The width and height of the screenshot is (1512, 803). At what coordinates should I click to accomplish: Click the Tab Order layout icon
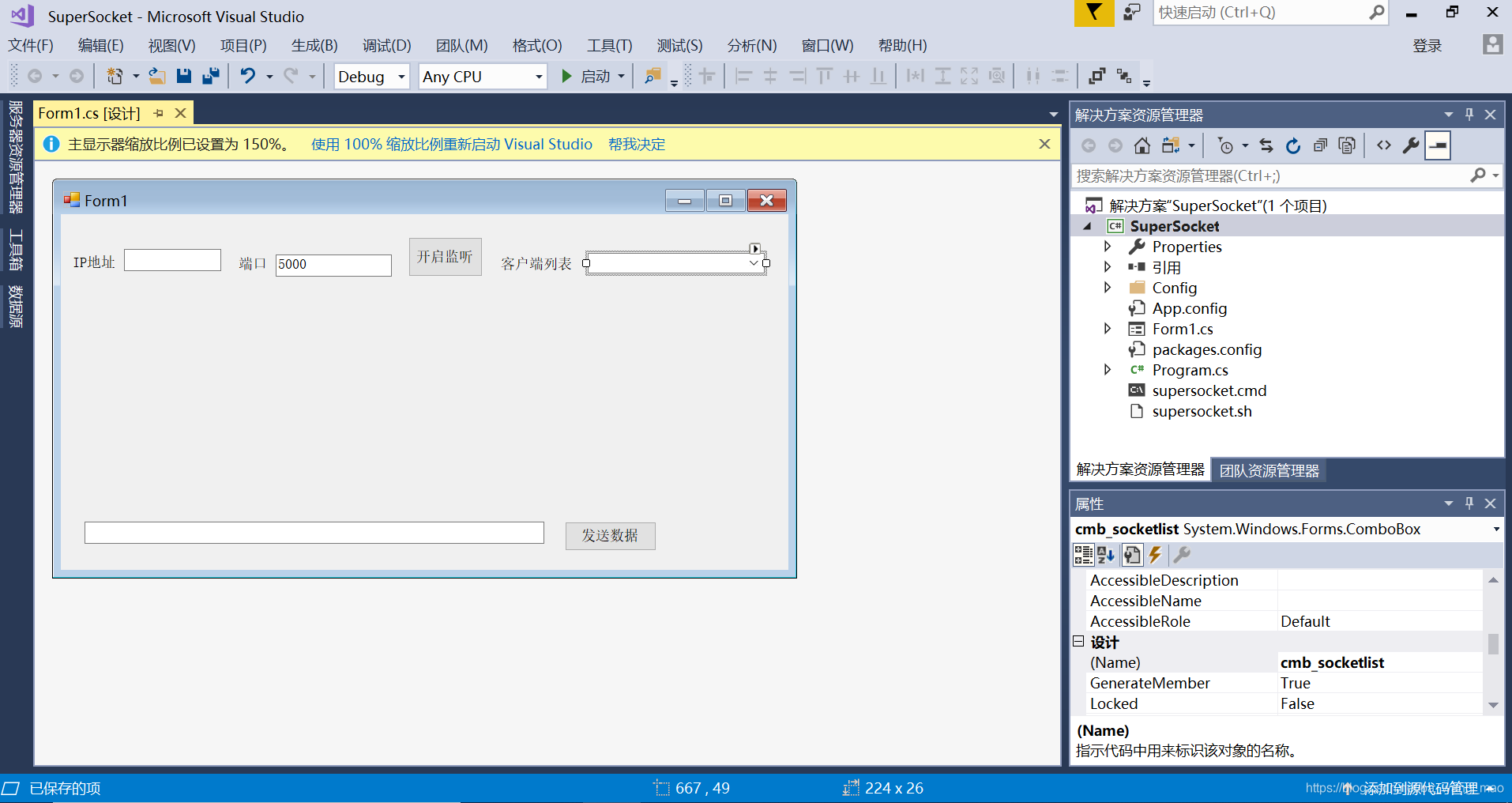pyautogui.click(x=1124, y=76)
